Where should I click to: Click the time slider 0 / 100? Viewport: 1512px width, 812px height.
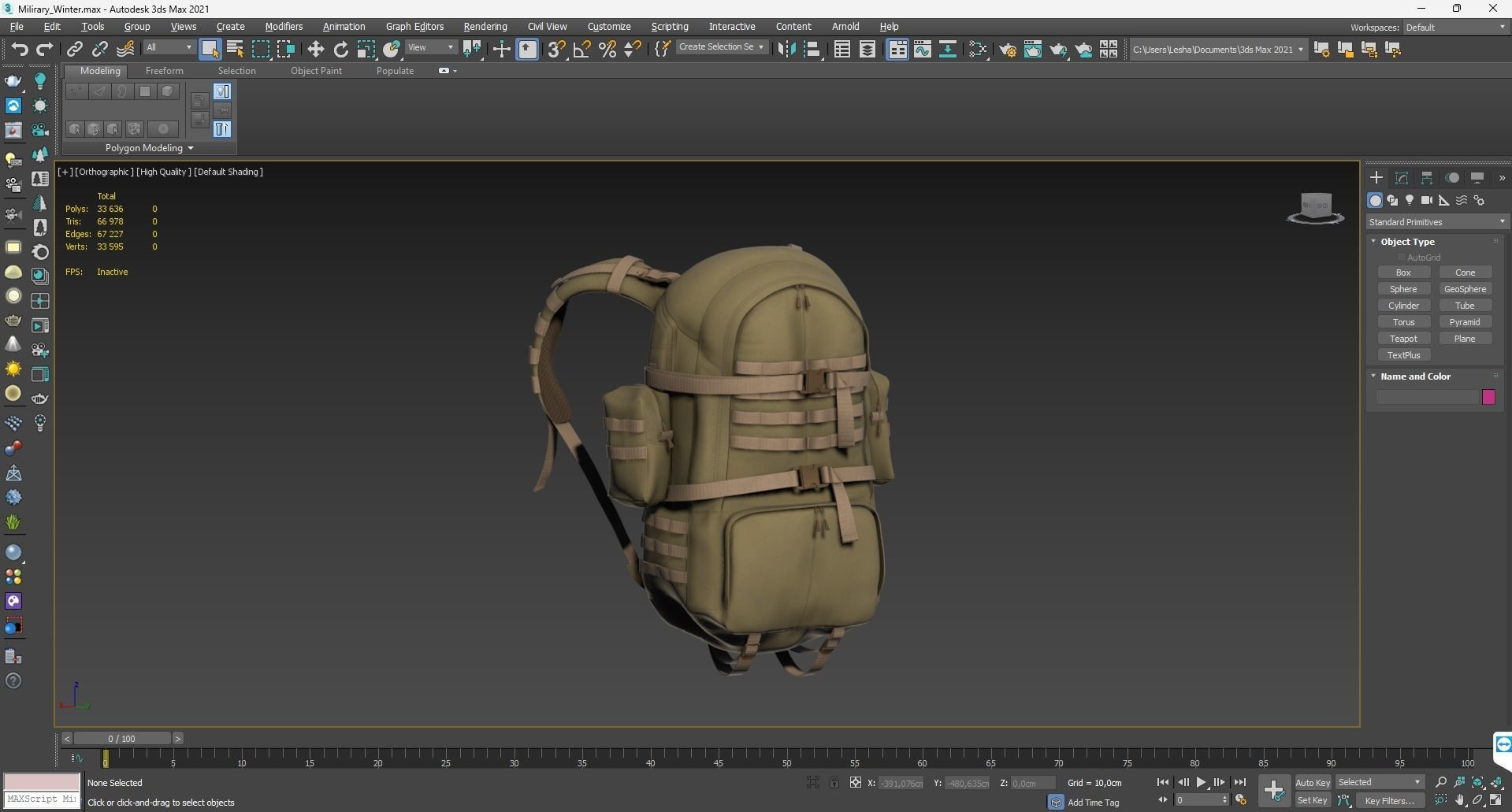122,739
